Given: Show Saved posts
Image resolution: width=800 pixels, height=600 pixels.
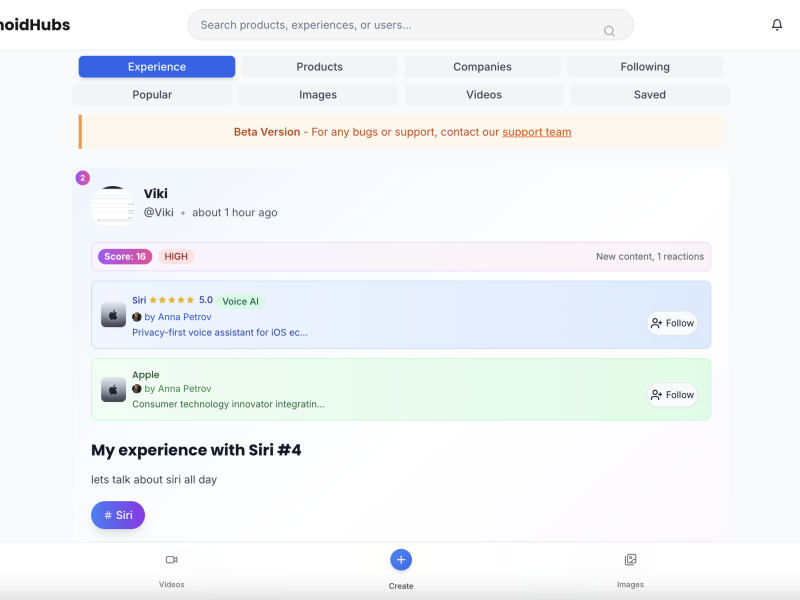Looking at the screenshot, I should (649, 95).
